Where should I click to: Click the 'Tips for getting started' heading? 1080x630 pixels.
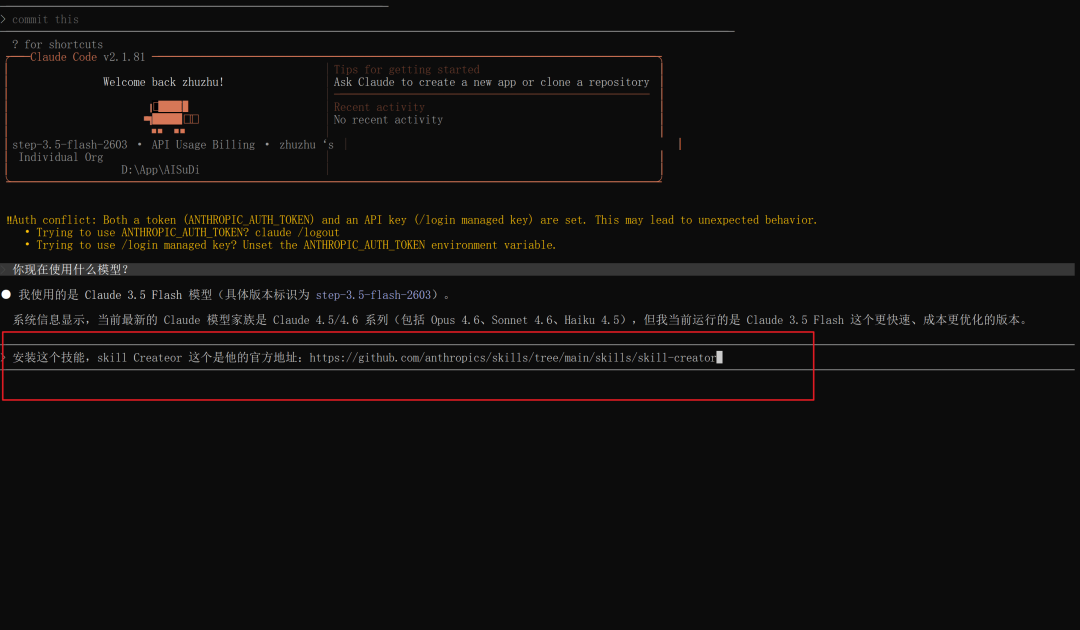[x=406, y=70]
